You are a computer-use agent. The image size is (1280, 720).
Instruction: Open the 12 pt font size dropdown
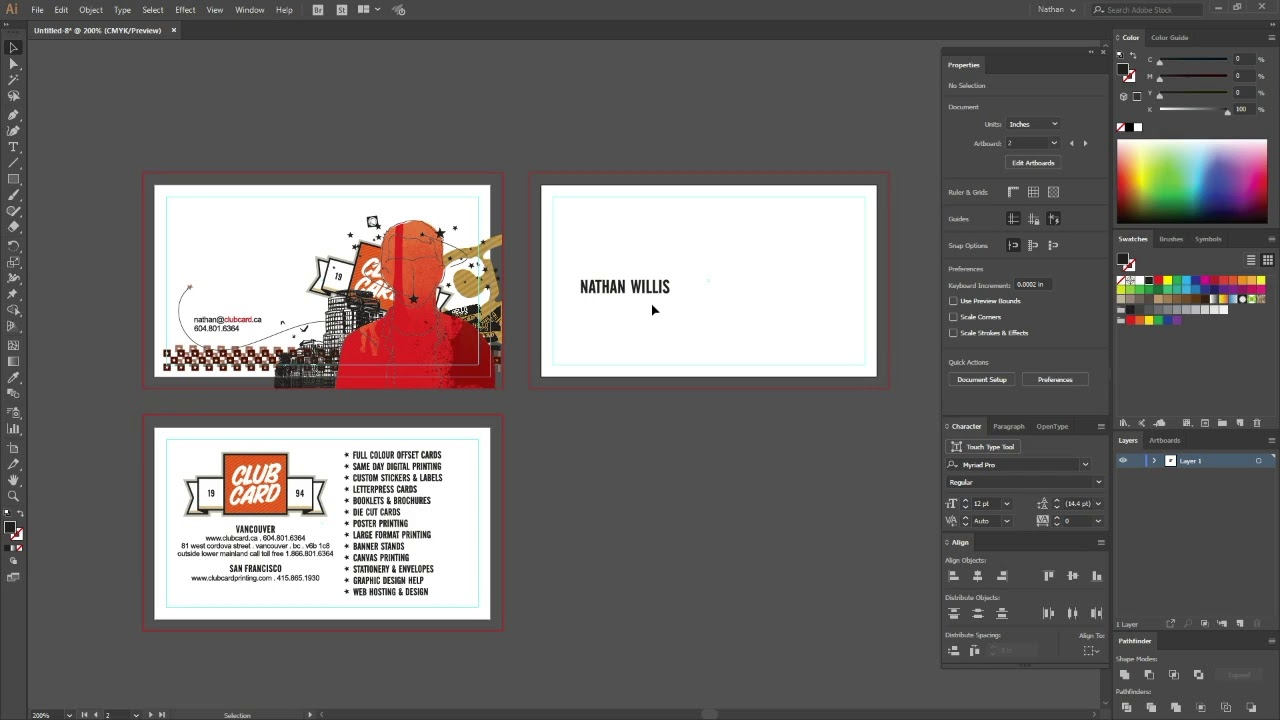1006,504
